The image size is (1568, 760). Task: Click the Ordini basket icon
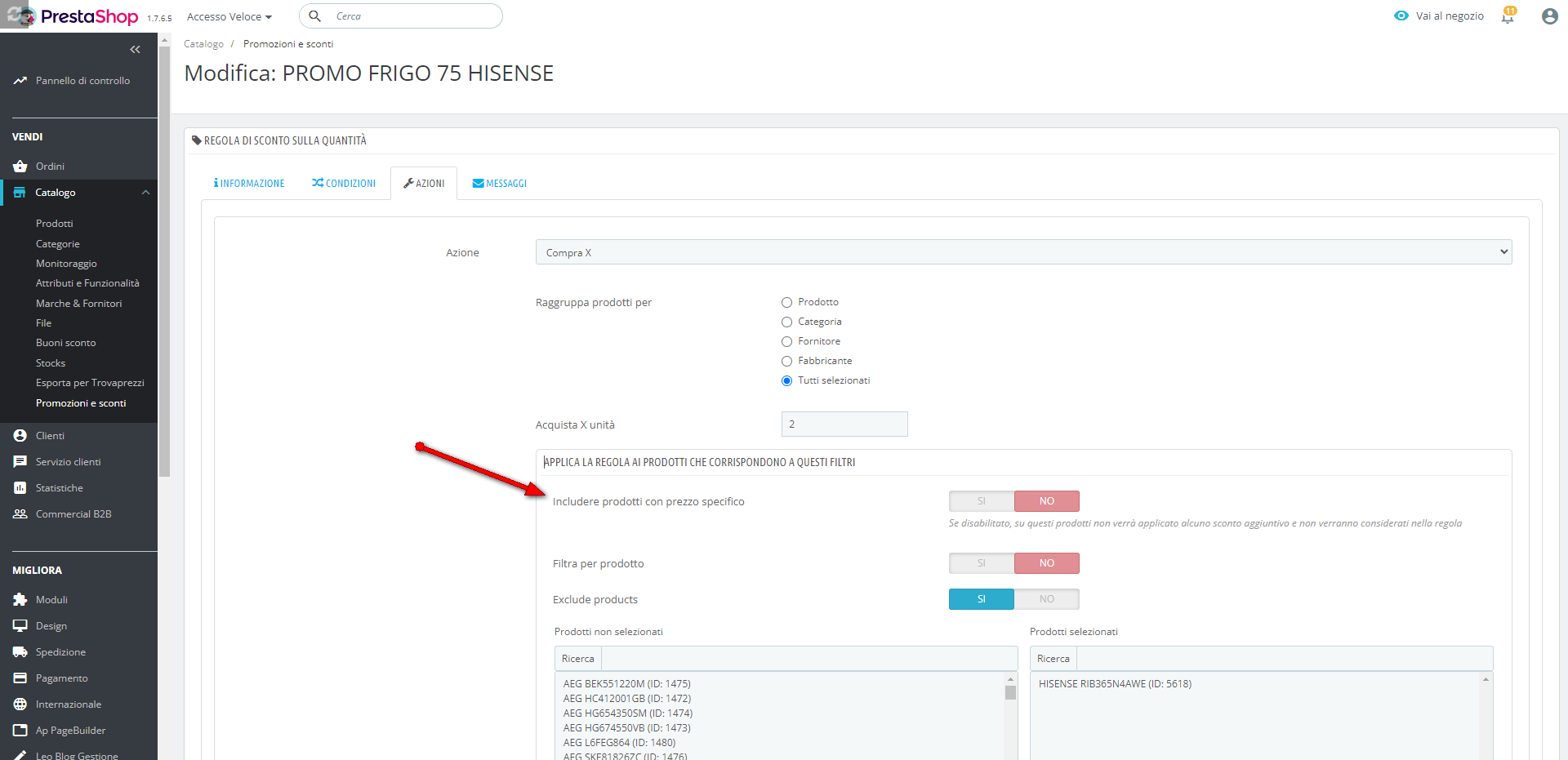[20, 167]
